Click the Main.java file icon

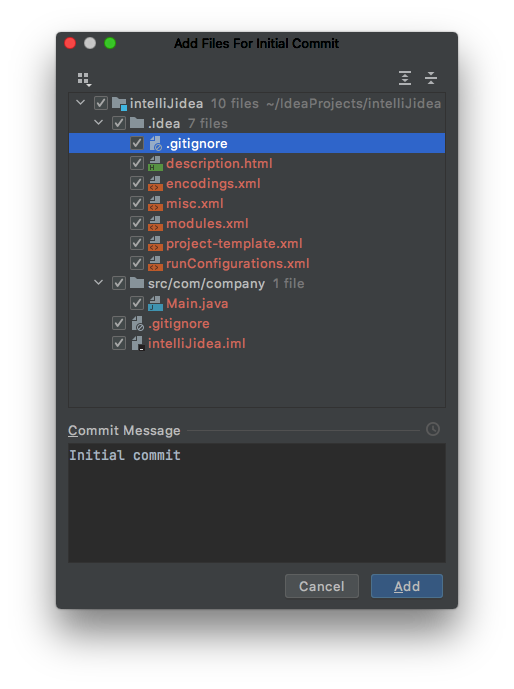pyautogui.click(x=155, y=303)
